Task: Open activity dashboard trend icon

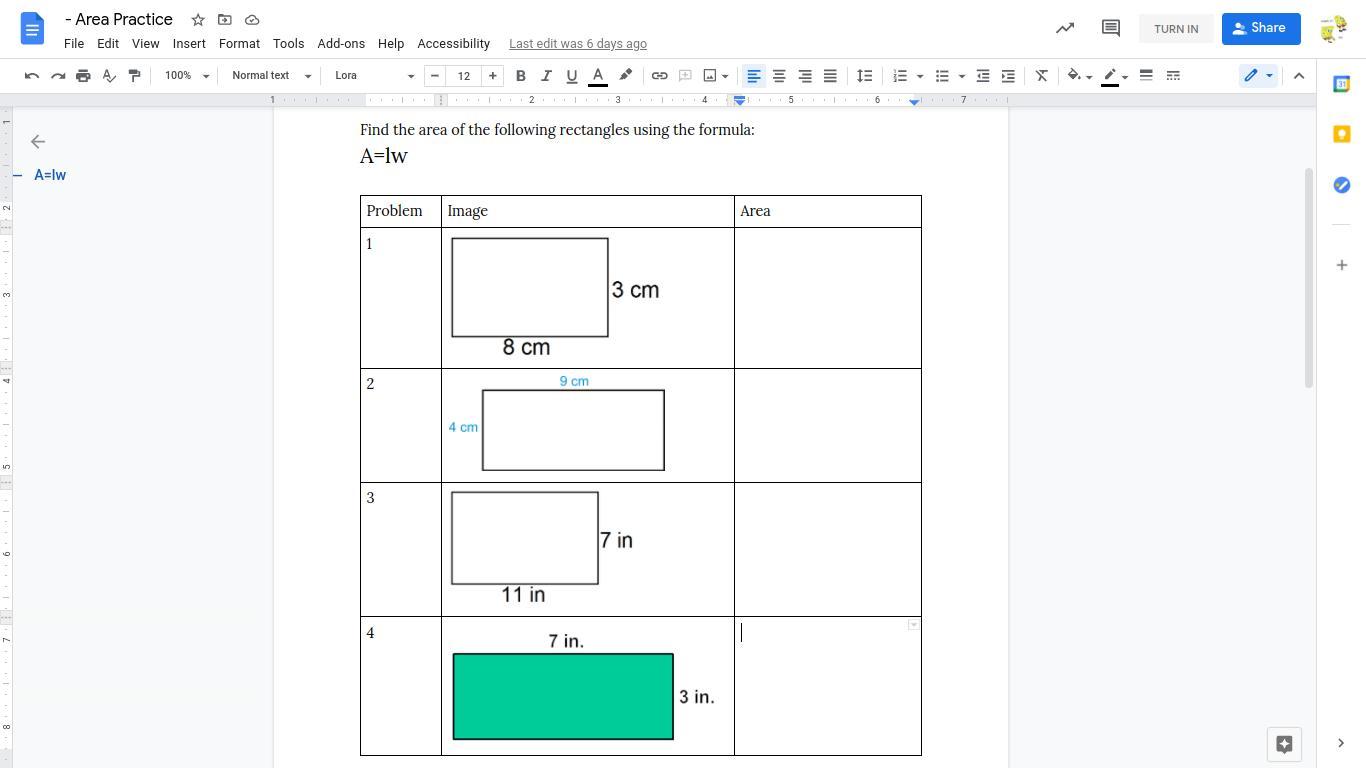Action: point(1065,29)
